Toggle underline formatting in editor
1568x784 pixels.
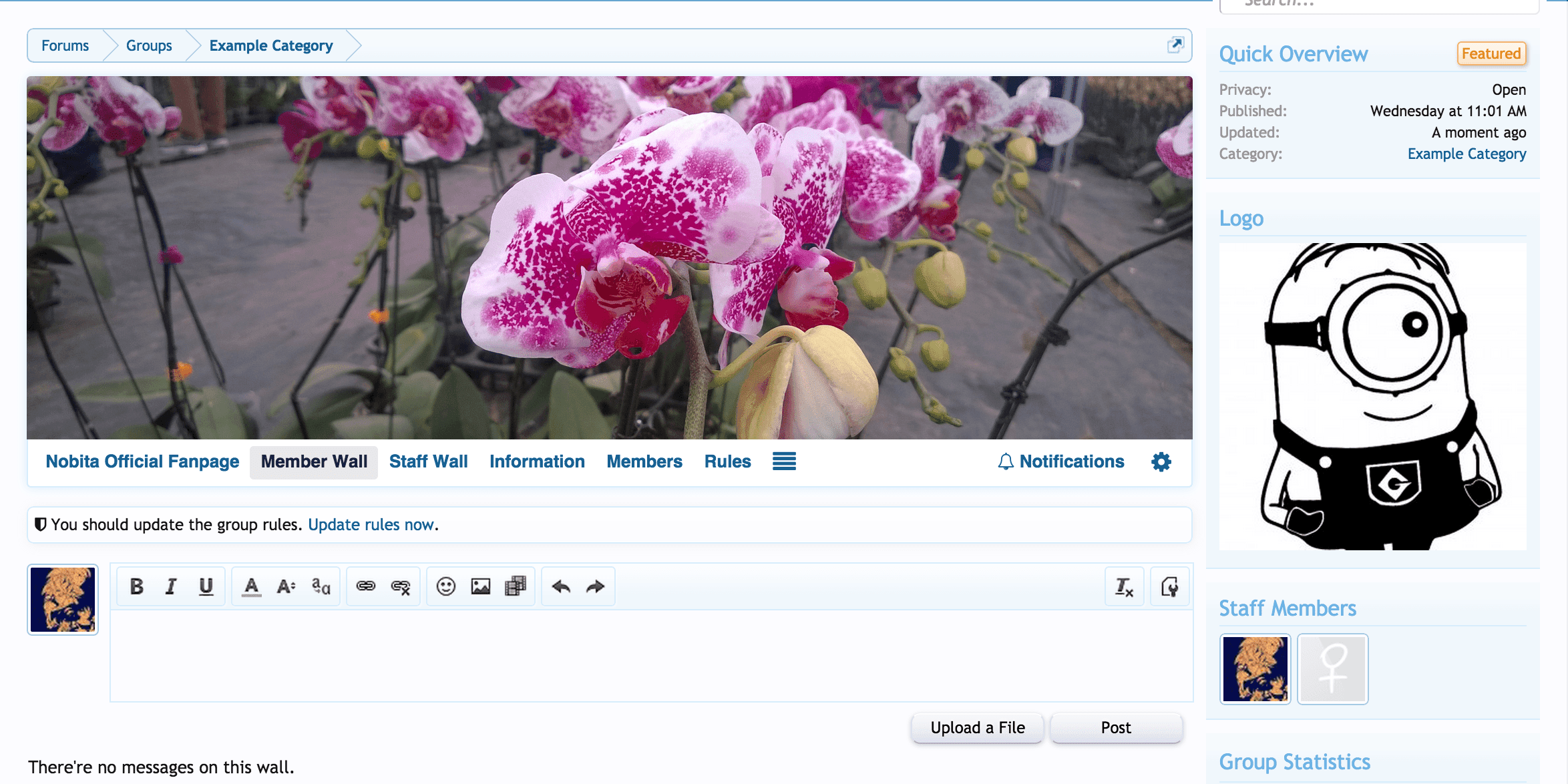[206, 586]
